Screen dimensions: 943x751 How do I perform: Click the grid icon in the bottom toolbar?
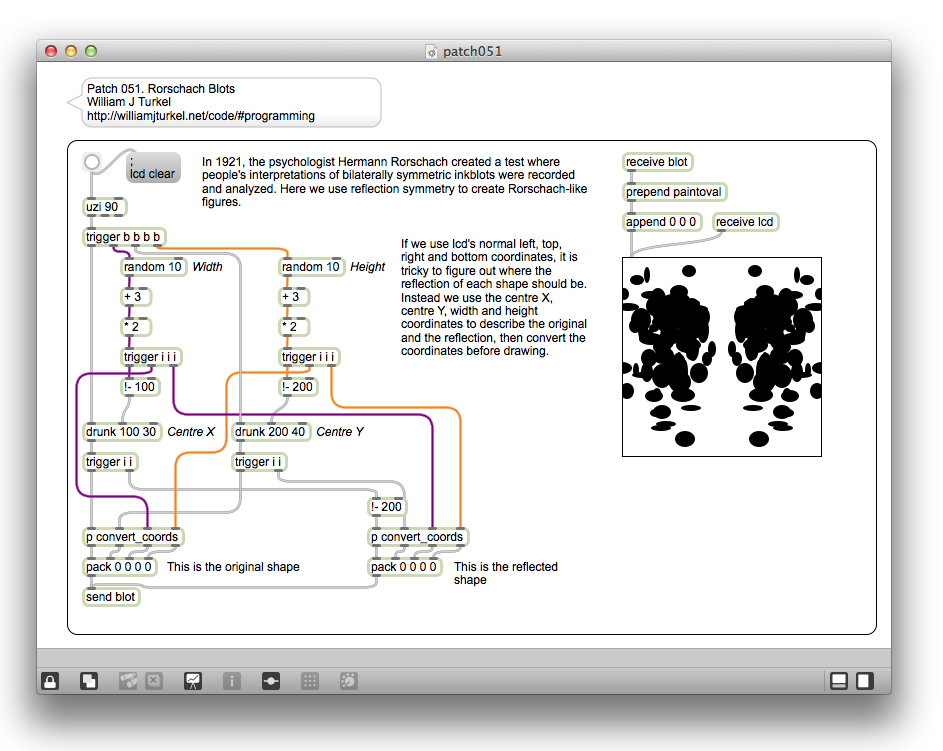[310, 681]
